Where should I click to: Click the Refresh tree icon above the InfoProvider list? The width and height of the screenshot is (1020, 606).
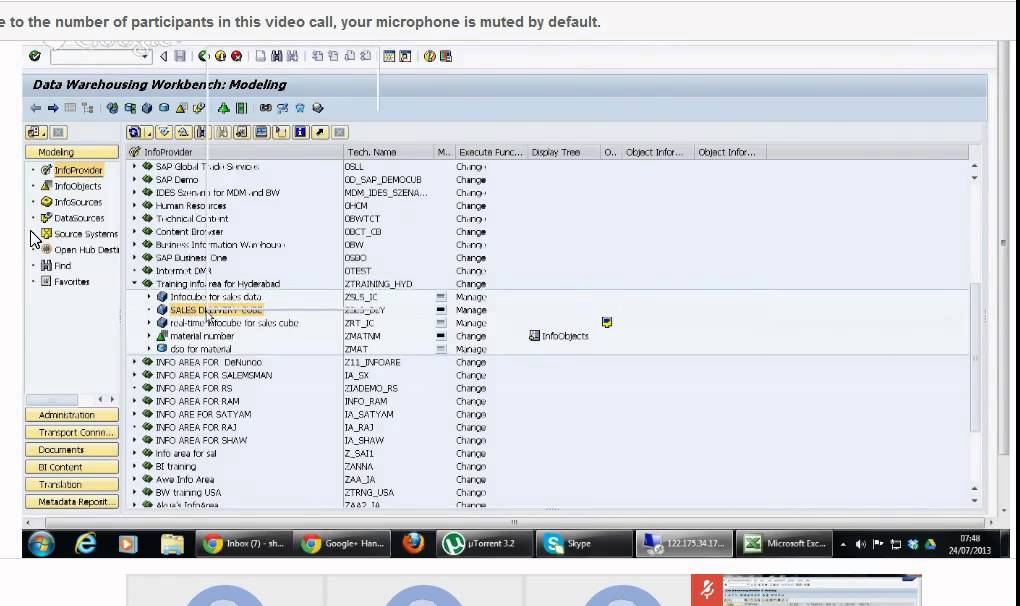tap(134, 132)
